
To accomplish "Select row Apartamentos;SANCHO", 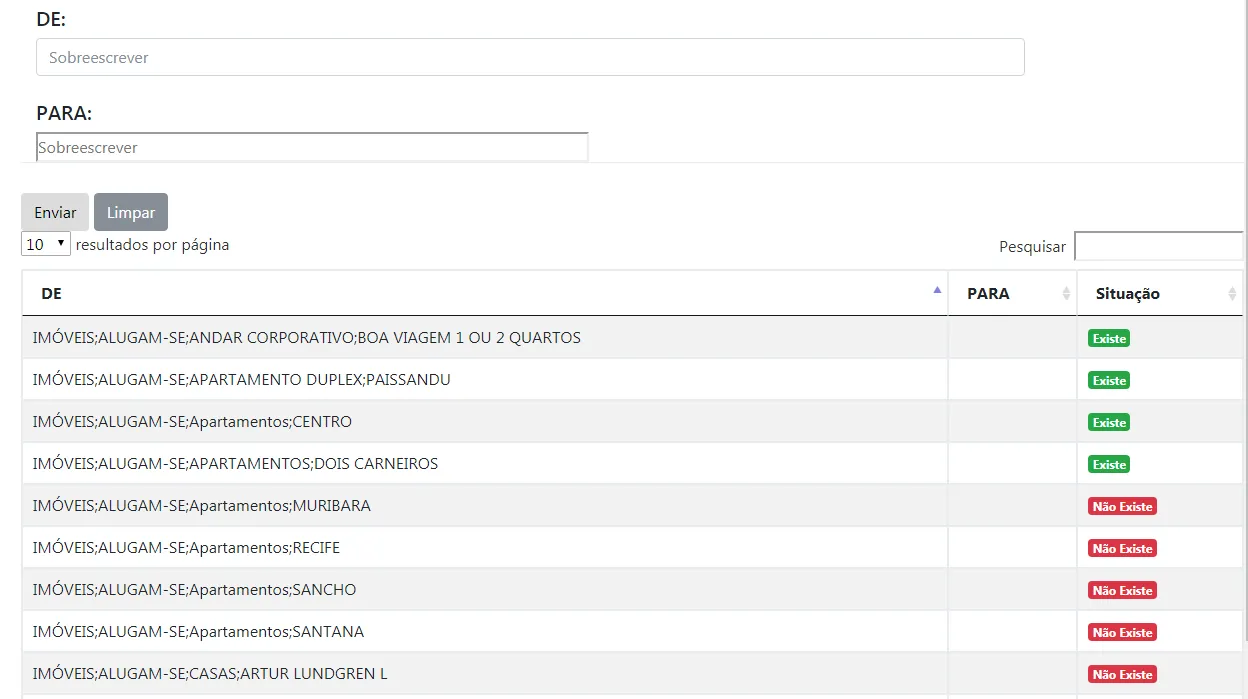I will coord(632,590).
